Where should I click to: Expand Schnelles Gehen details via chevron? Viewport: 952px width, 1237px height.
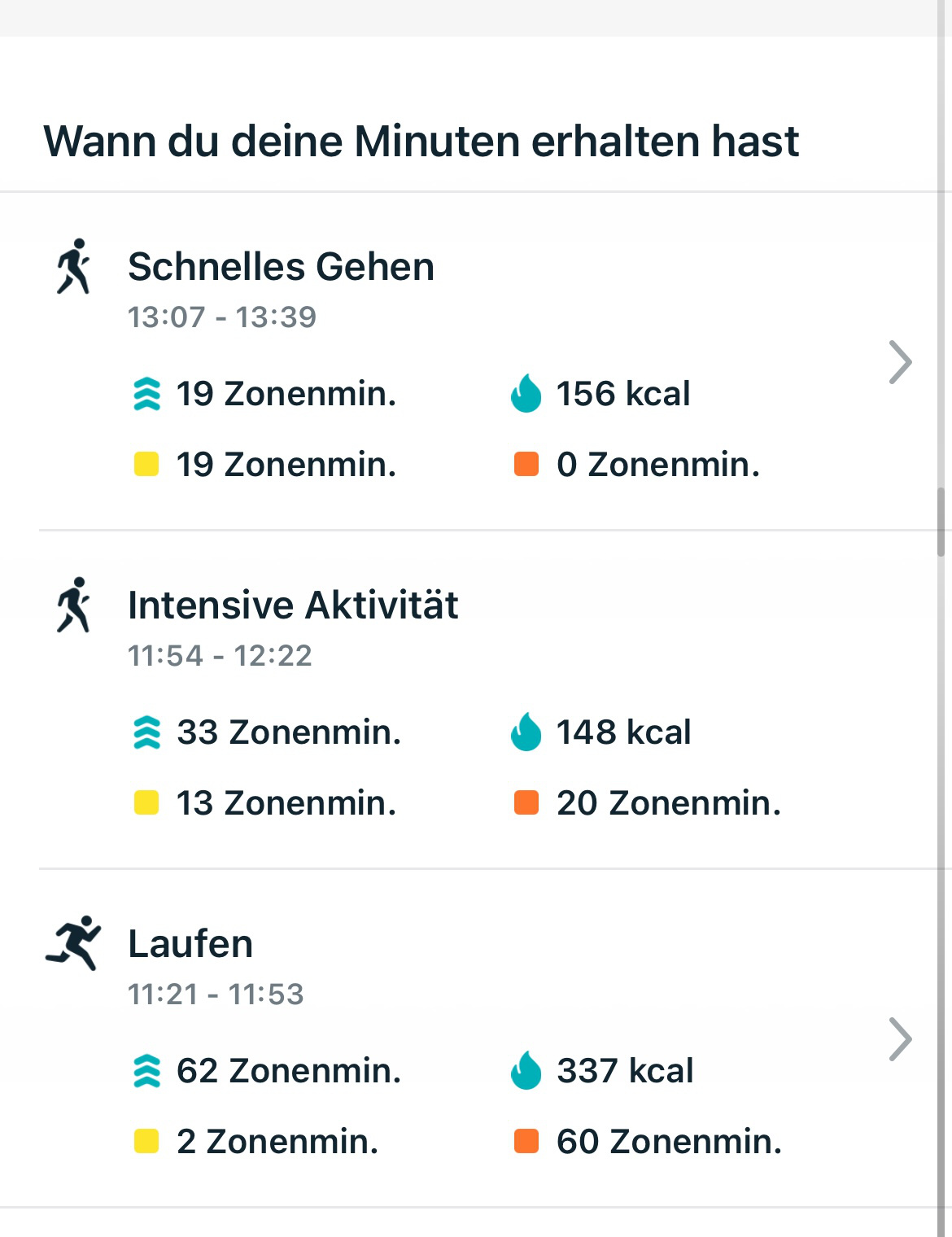click(900, 362)
